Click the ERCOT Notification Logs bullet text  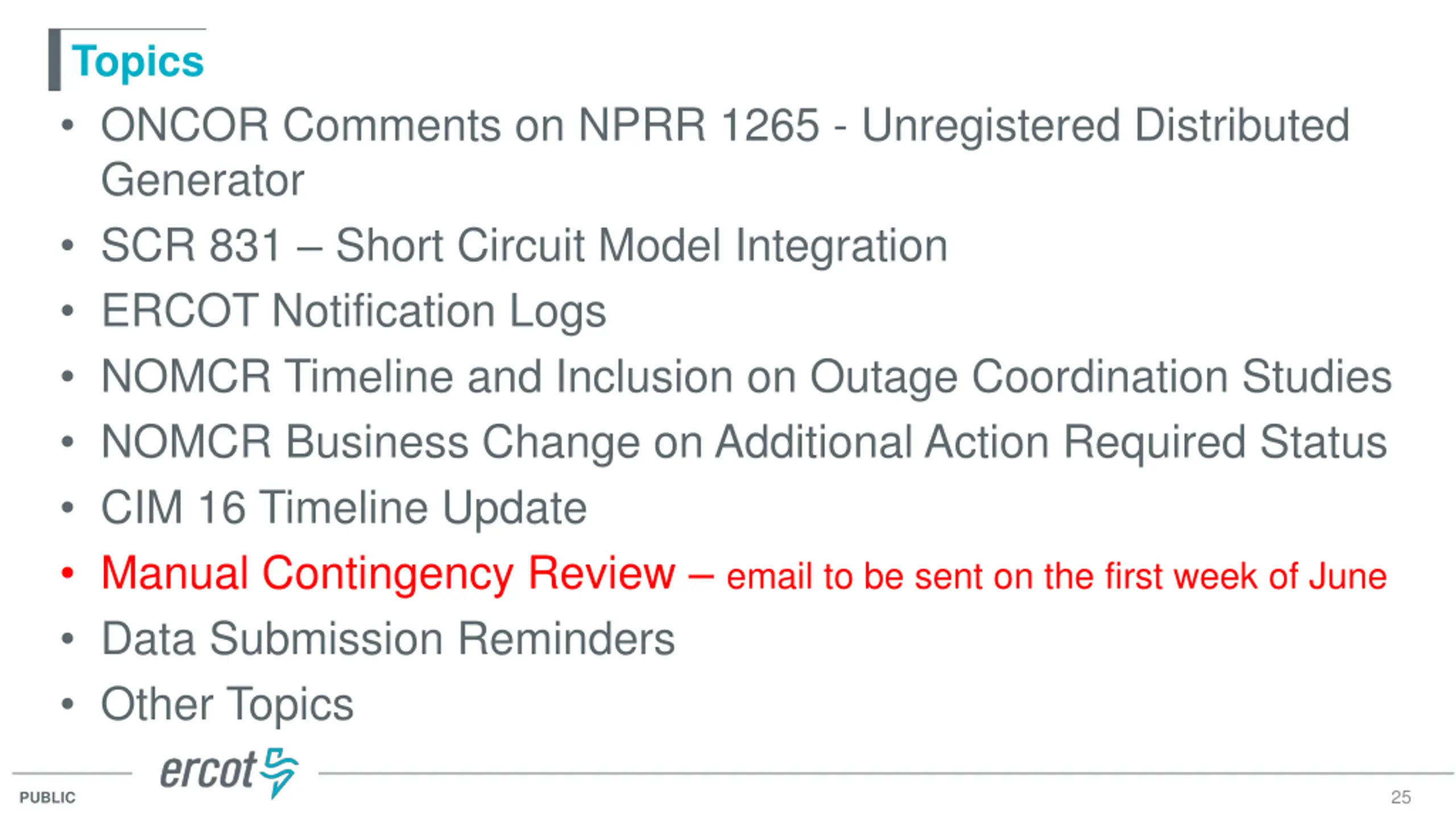pyautogui.click(x=354, y=311)
